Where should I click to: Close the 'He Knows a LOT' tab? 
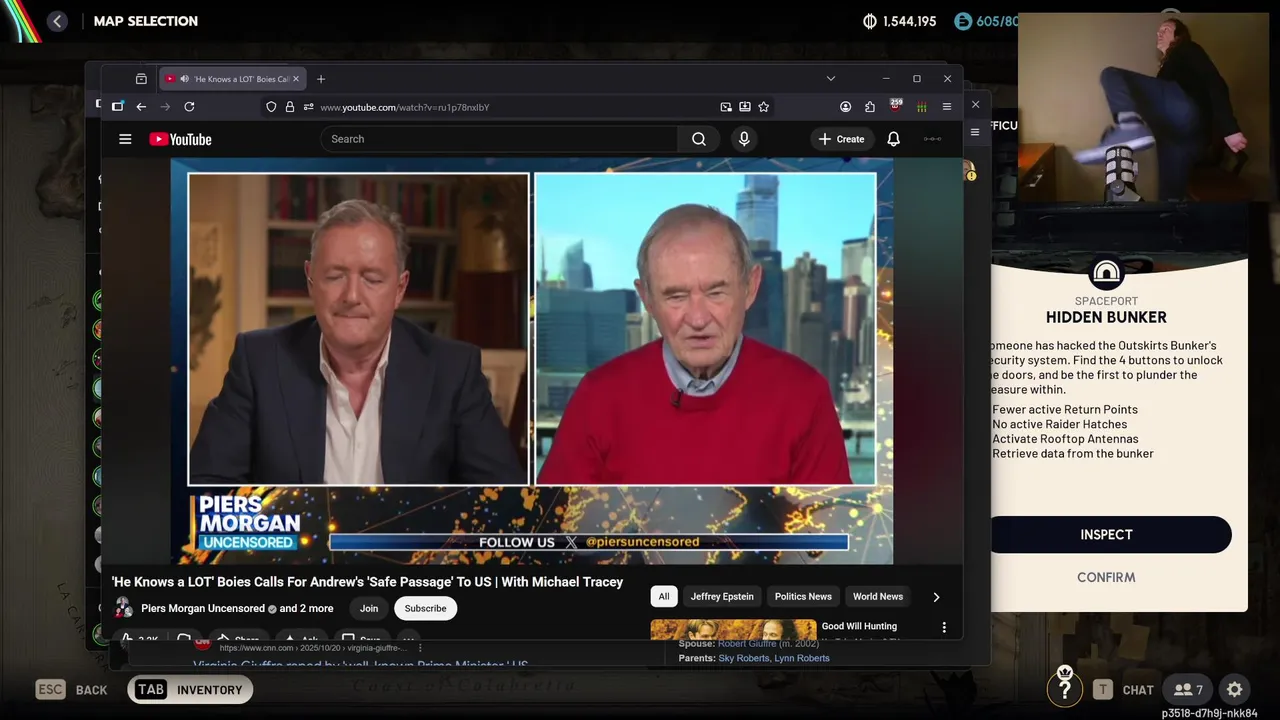pos(295,79)
